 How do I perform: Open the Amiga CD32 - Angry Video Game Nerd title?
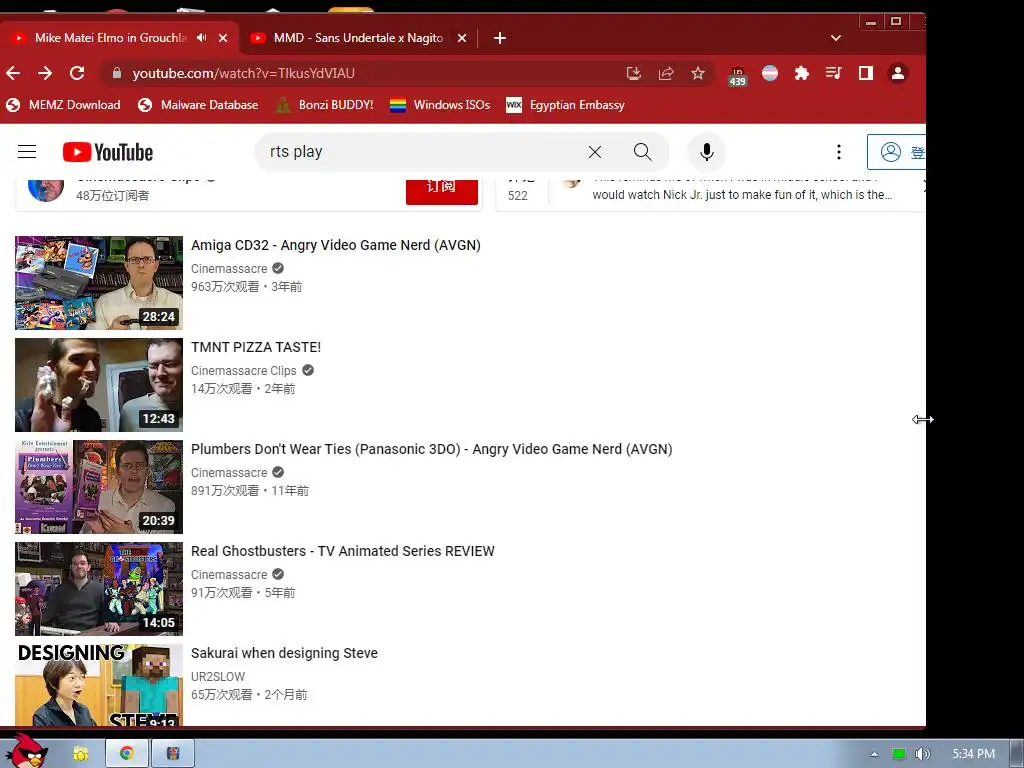336,245
